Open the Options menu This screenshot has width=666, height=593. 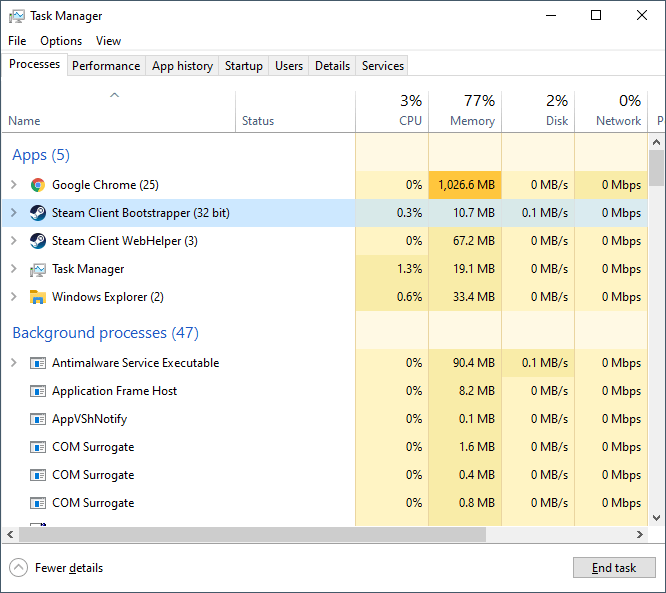click(x=61, y=41)
